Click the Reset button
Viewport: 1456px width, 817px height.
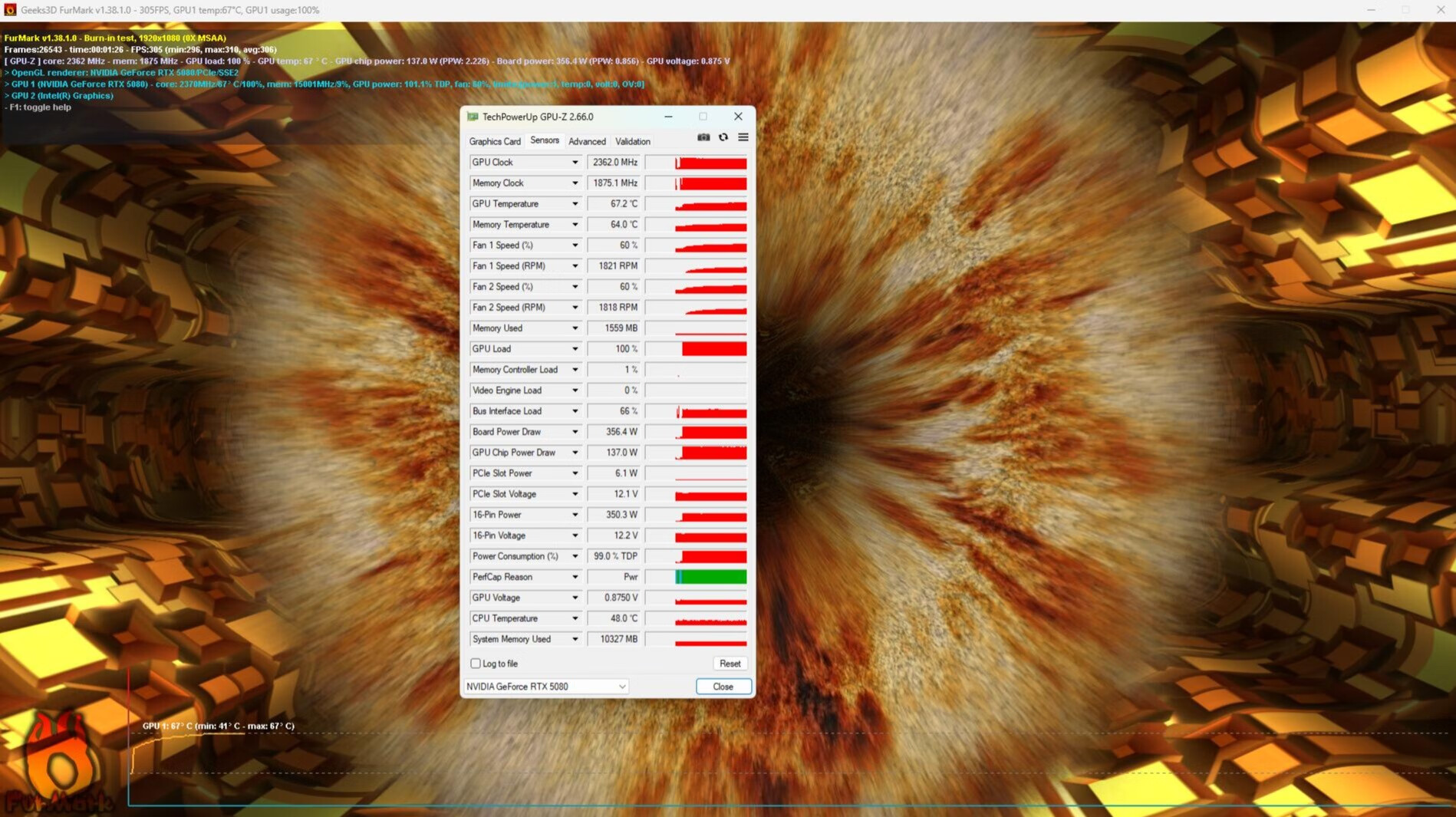[730, 664]
